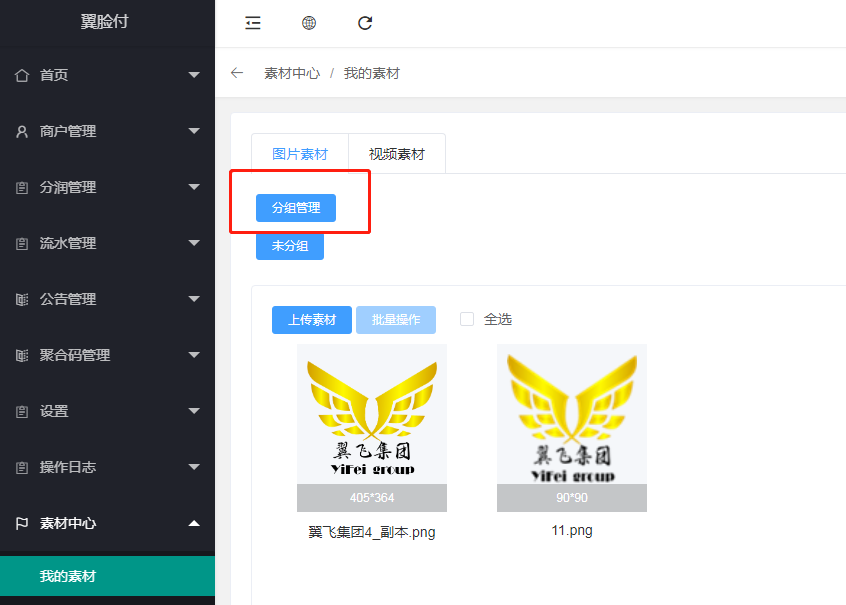Switch to the 图片素材 tab

300,154
